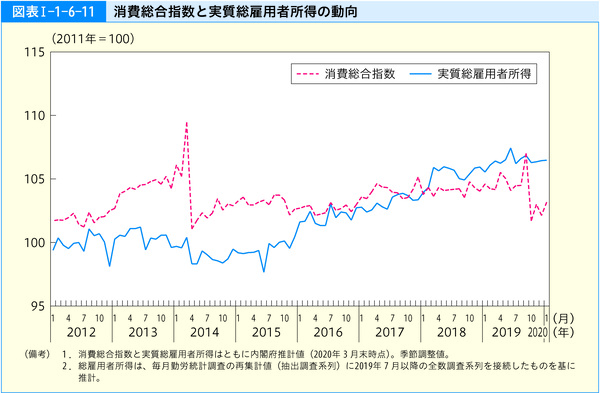Image resolution: width=600 pixels, height=393 pixels.
Task: Click the legend entry 消費総合指数
Action: tap(360, 73)
